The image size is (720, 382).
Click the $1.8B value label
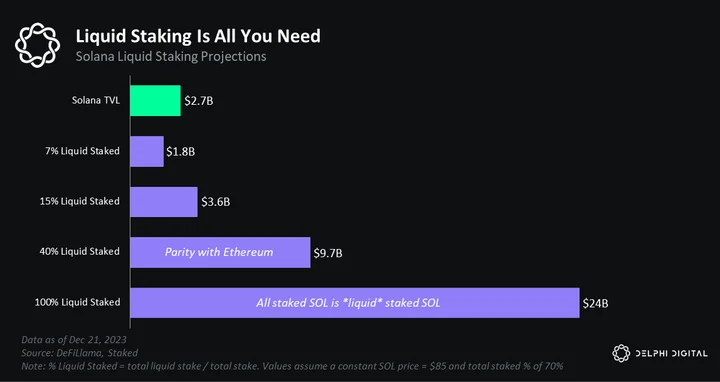(x=180, y=151)
